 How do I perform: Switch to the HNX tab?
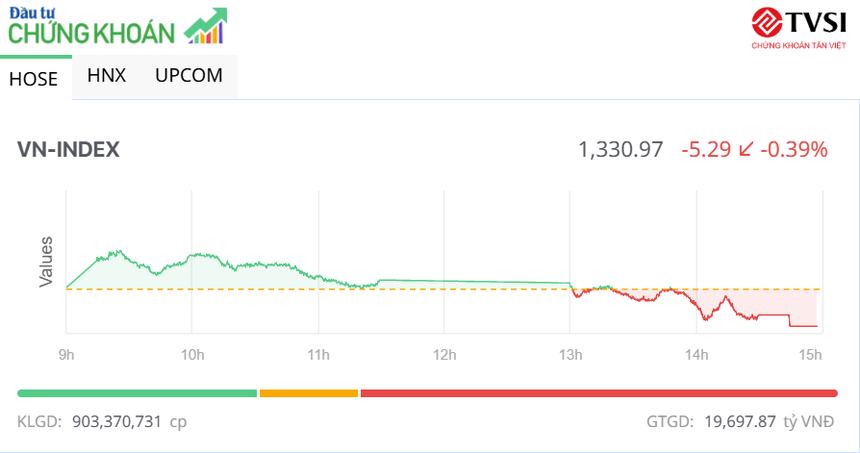point(106,75)
